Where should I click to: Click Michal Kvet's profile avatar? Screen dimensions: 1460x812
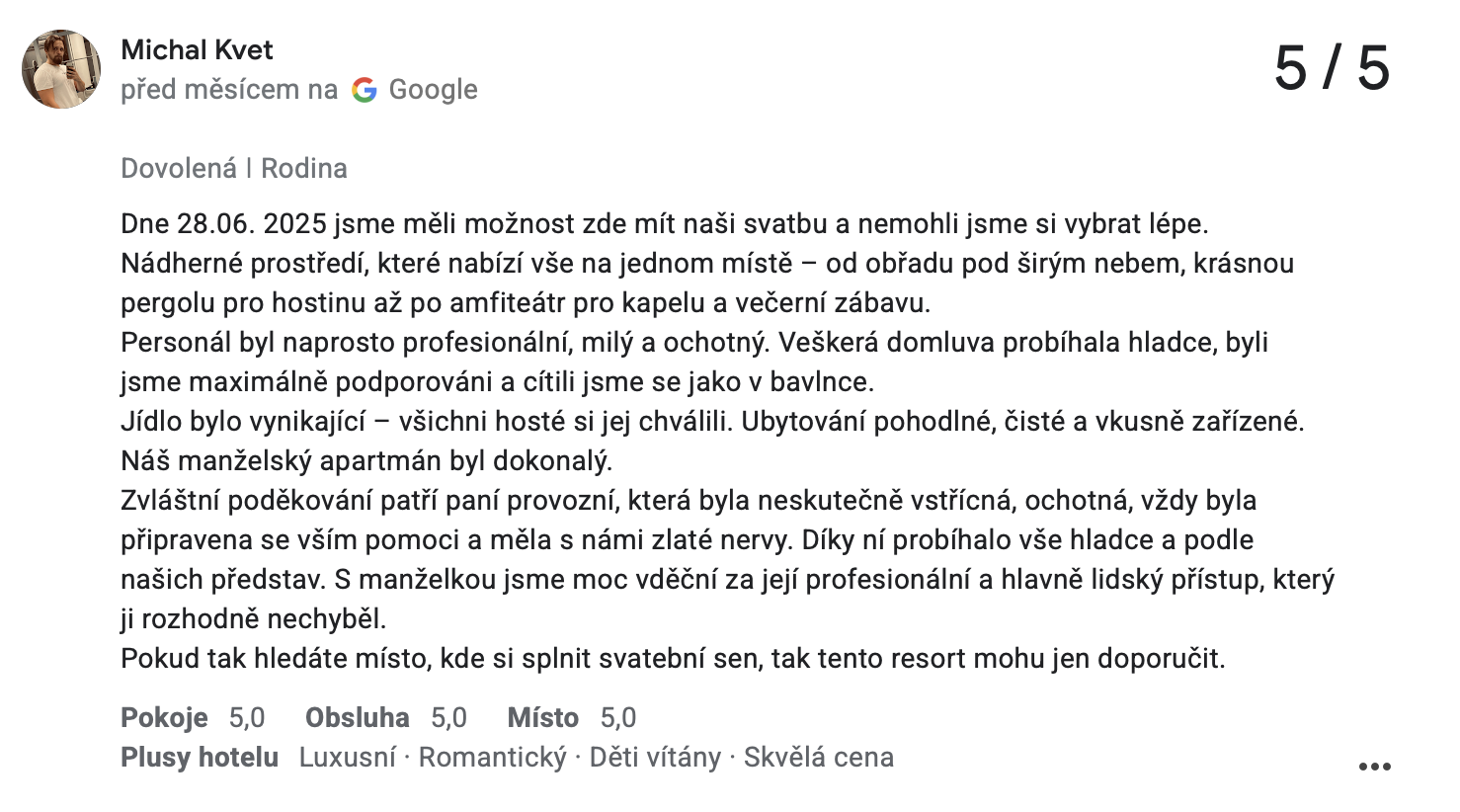click(61, 69)
